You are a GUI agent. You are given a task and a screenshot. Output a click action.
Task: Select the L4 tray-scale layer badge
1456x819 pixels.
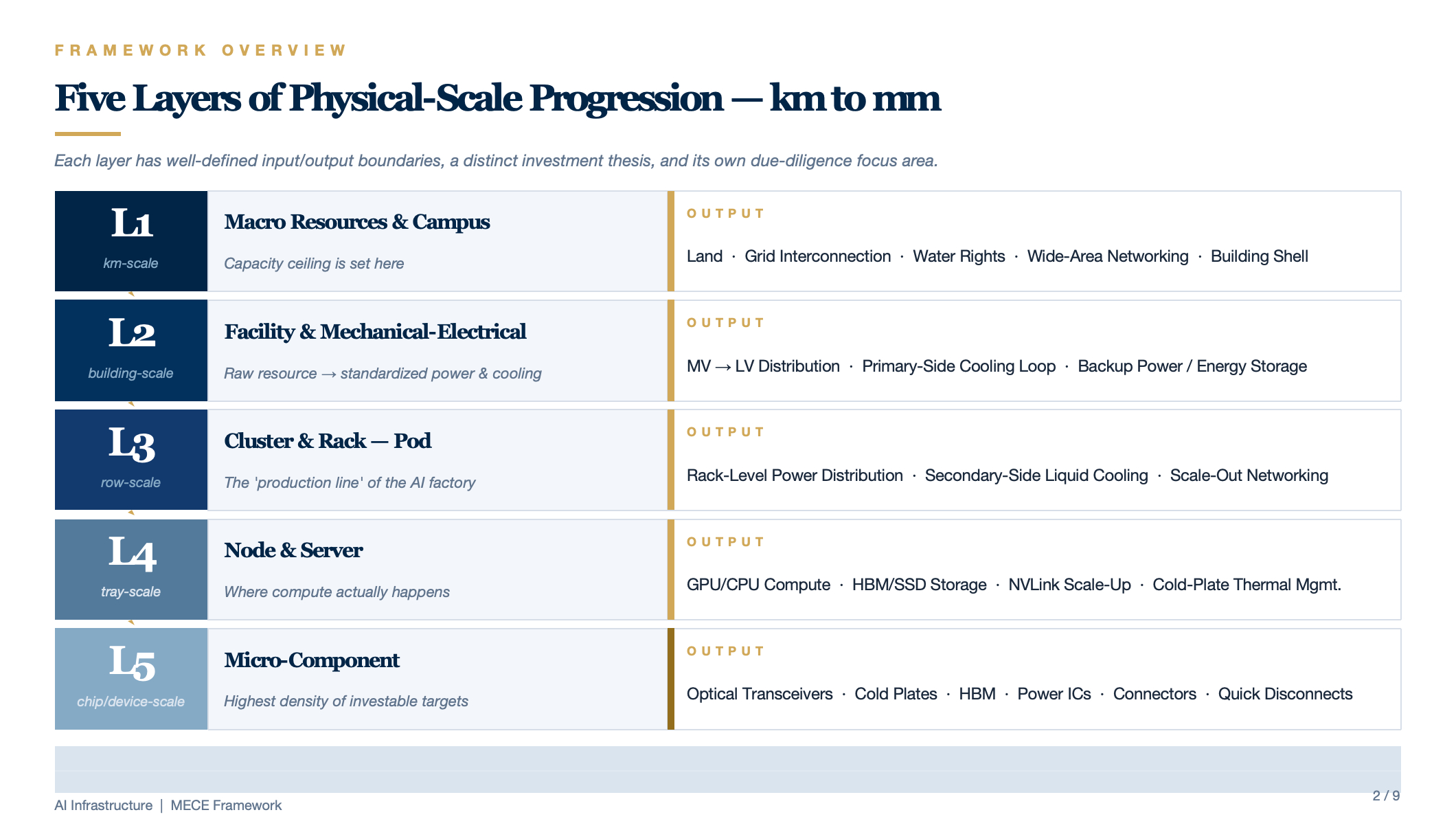point(131,570)
